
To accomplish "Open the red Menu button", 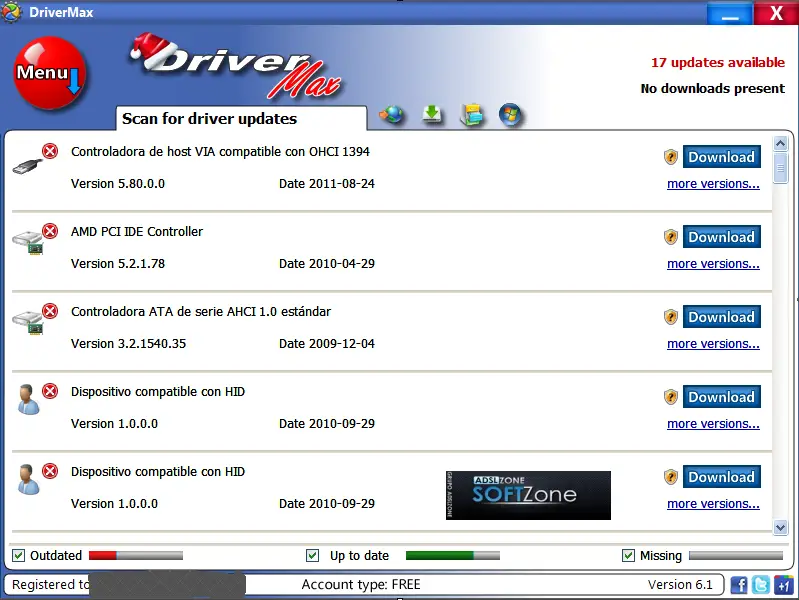I will tap(49, 72).
